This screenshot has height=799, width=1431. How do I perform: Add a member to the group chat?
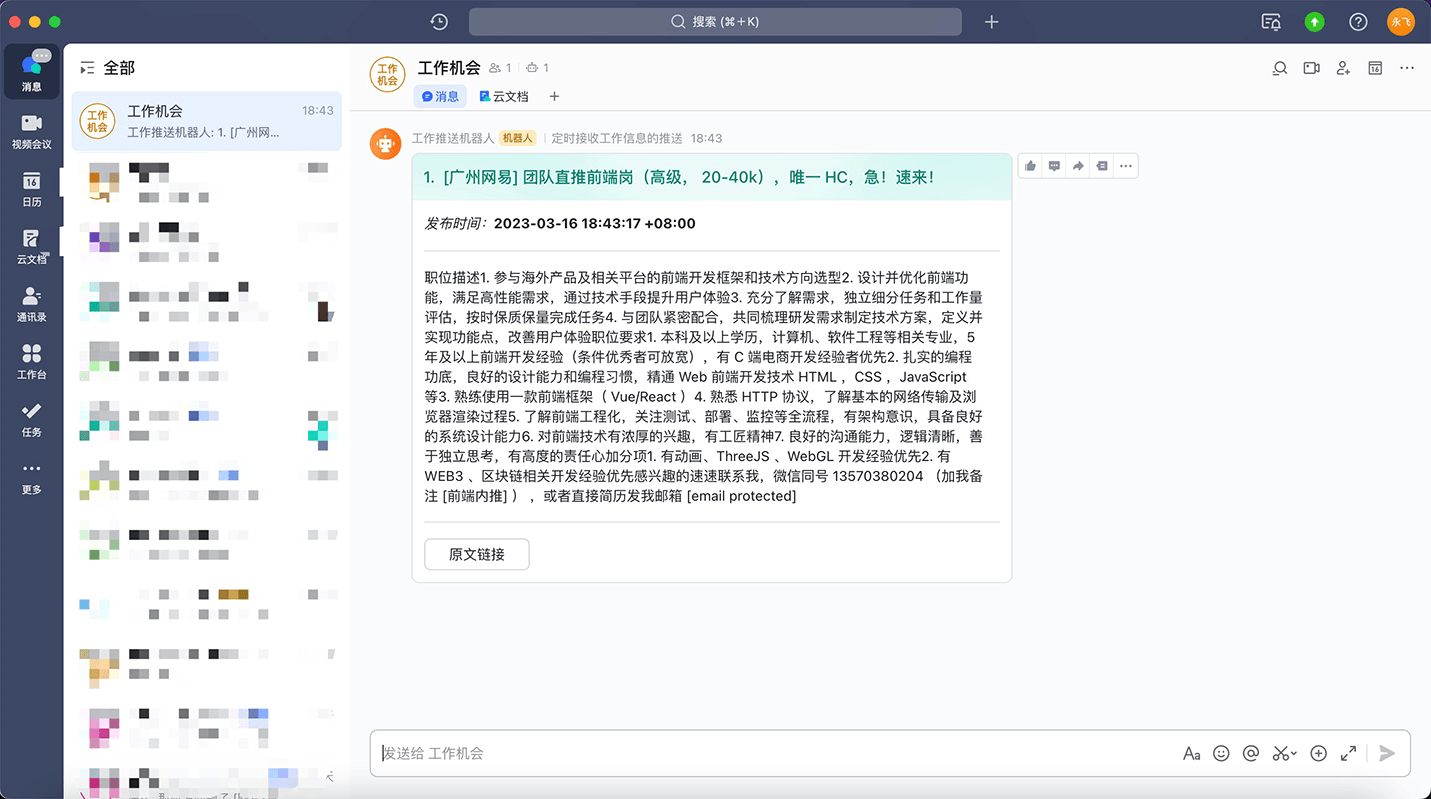pyautogui.click(x=1343, y=68)
